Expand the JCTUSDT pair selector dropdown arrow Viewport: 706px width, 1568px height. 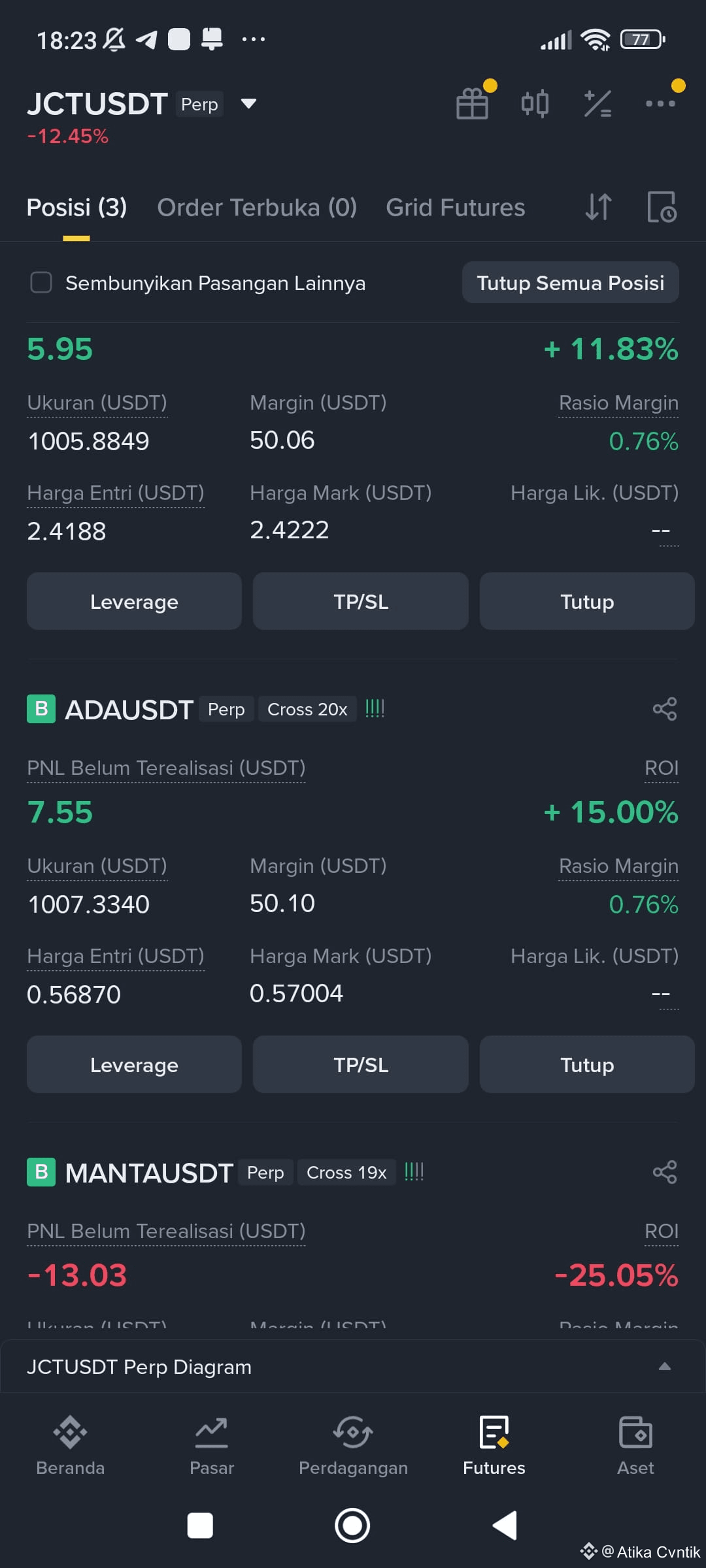(x=248, y=103)
